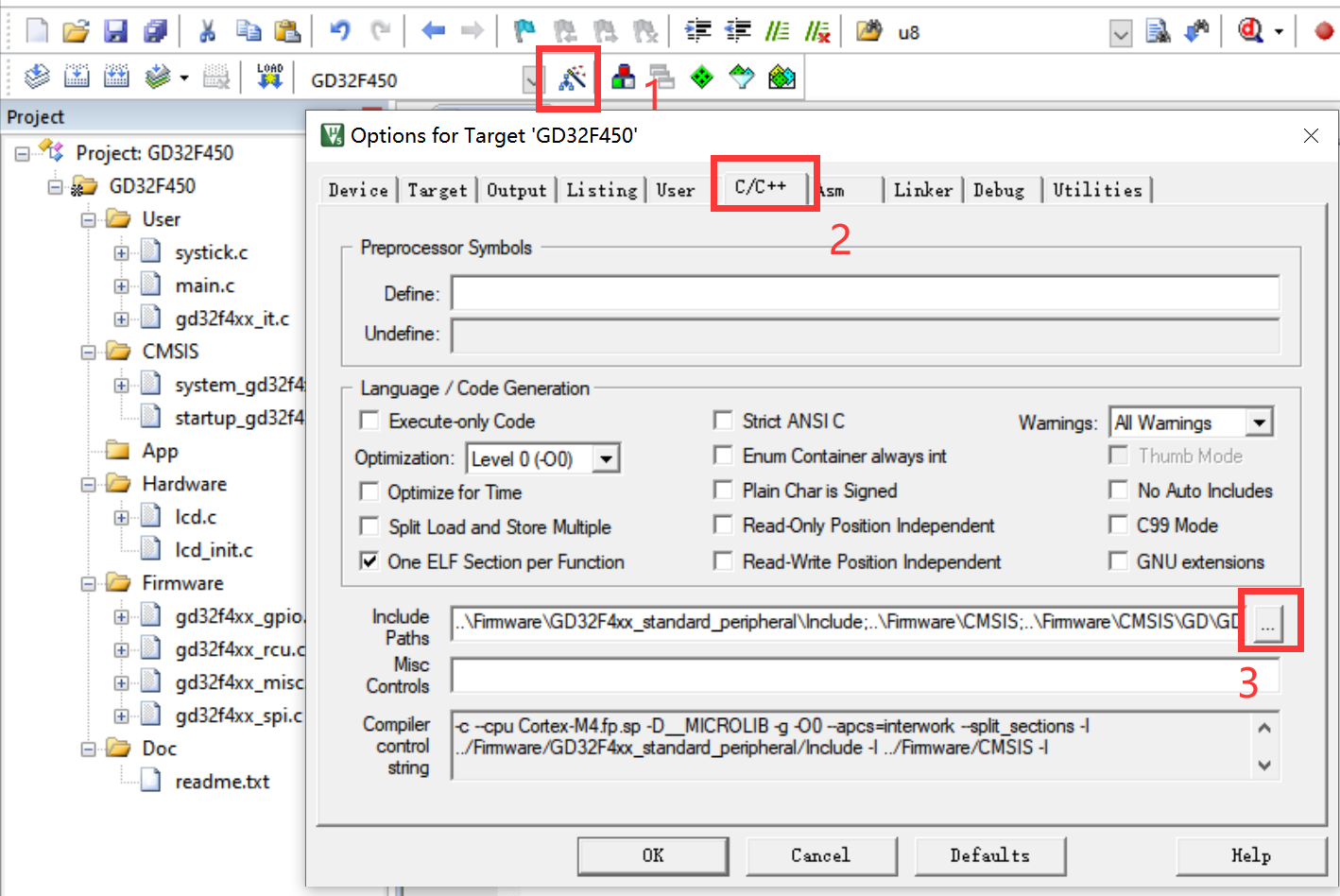
Task: Click the Help button
Action: pyautogui.click(x=1251, y=855)
